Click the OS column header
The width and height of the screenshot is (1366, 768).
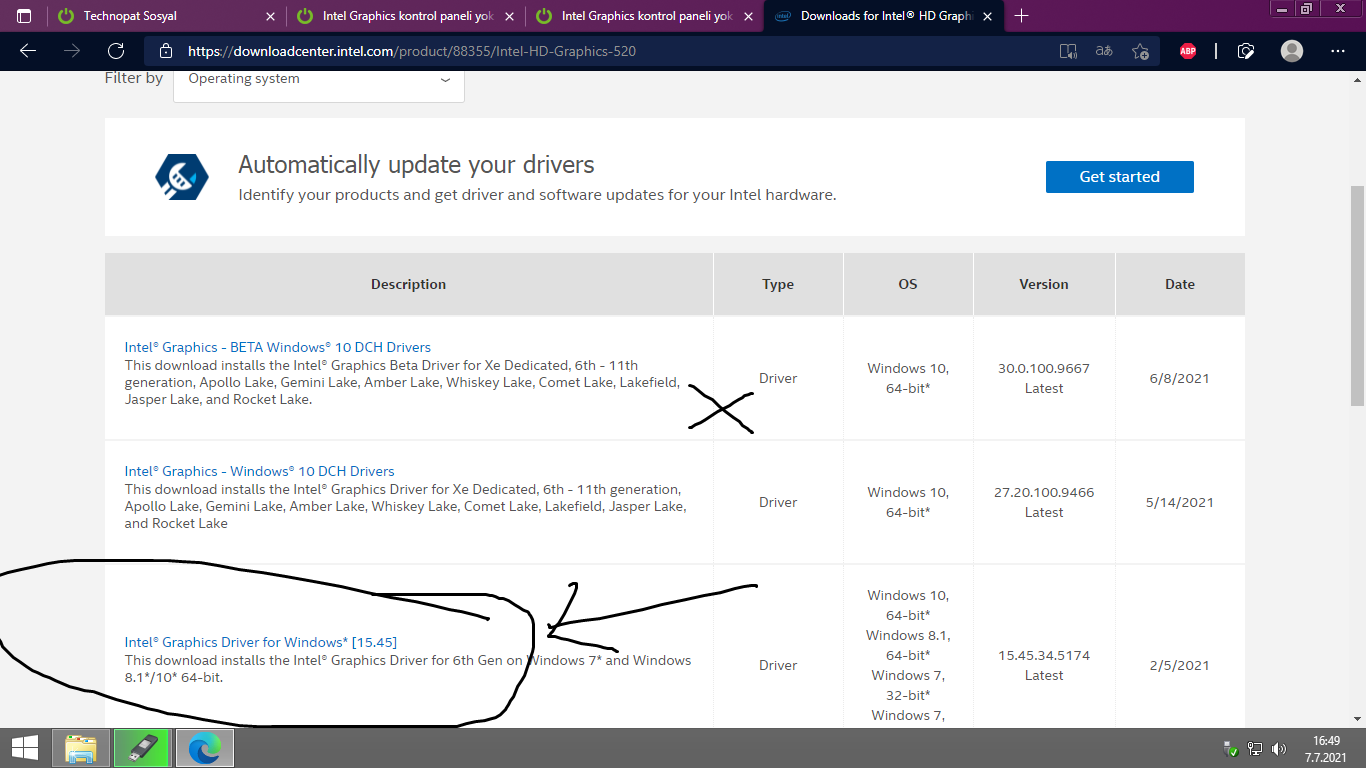pyautogui.click(x=908, y=284)
